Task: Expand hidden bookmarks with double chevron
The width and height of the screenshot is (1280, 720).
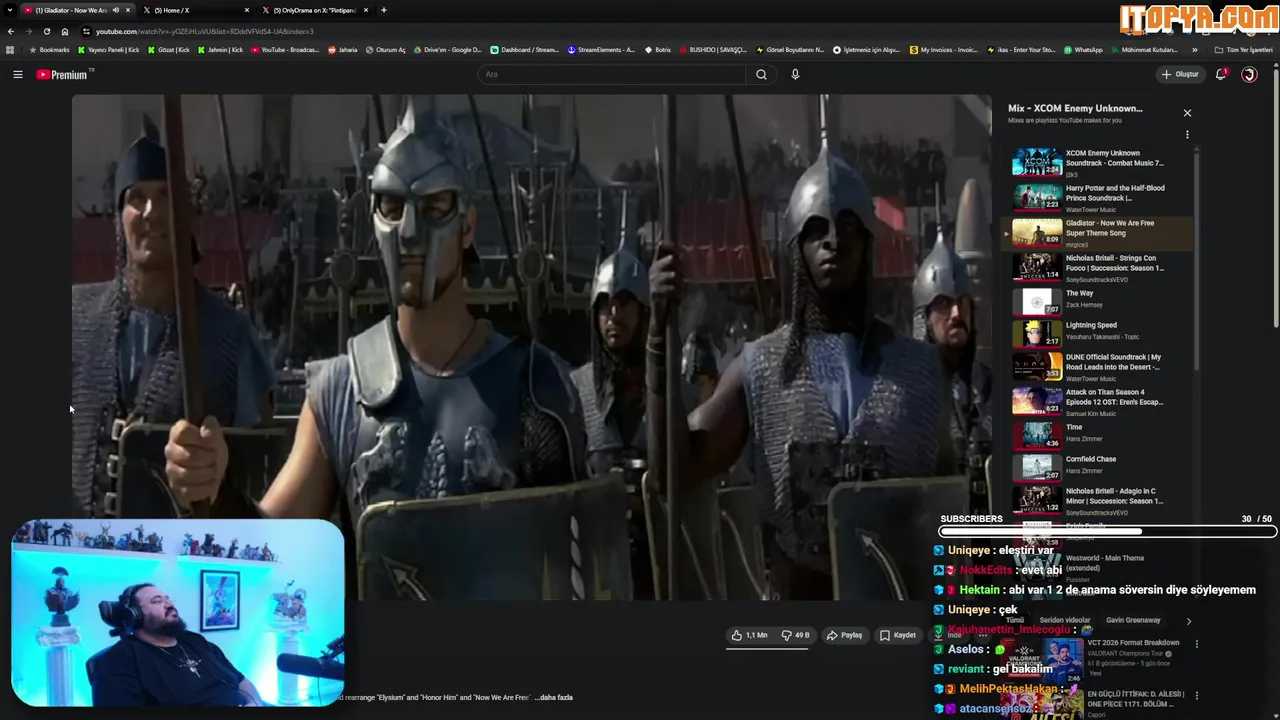Action: click(1194, 50)
